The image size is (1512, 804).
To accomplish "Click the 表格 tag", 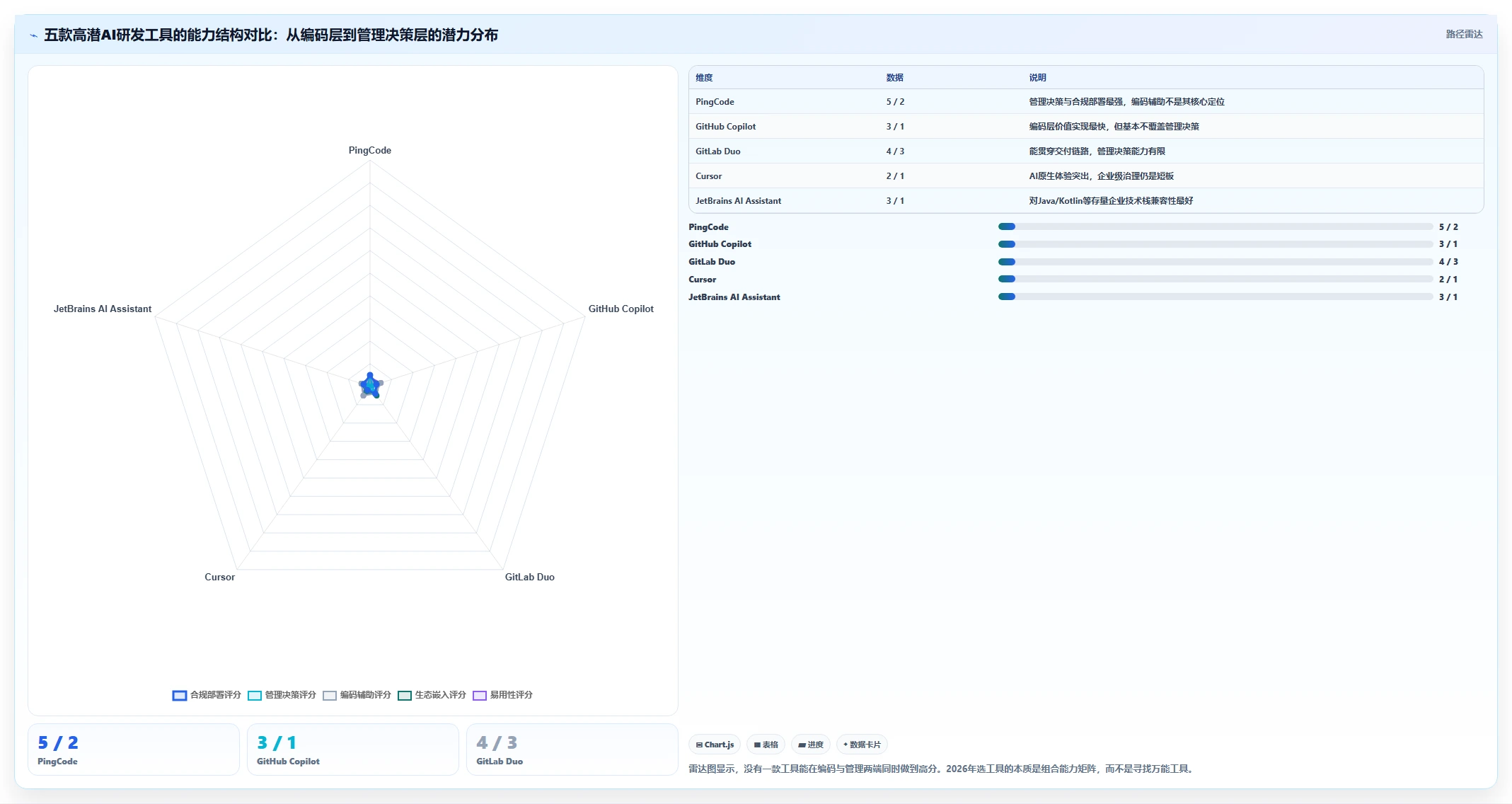I will [x=766, y=745].
